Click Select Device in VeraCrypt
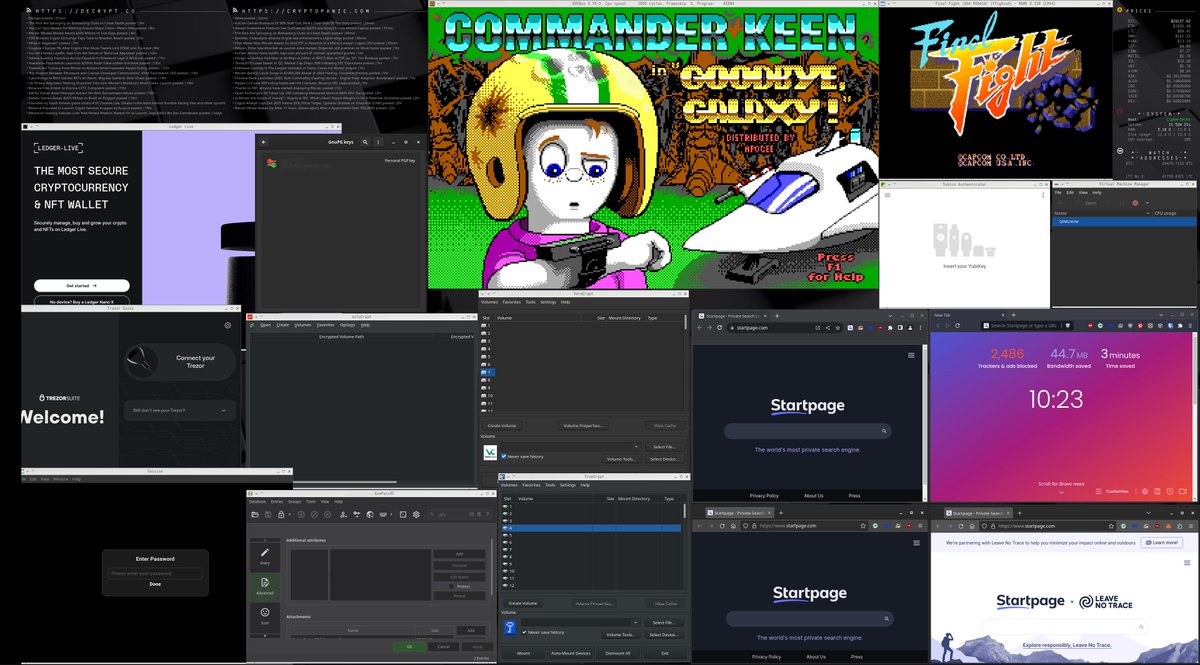The height and width of the screenshot is (665, 1200). click(x=663, y=459)
